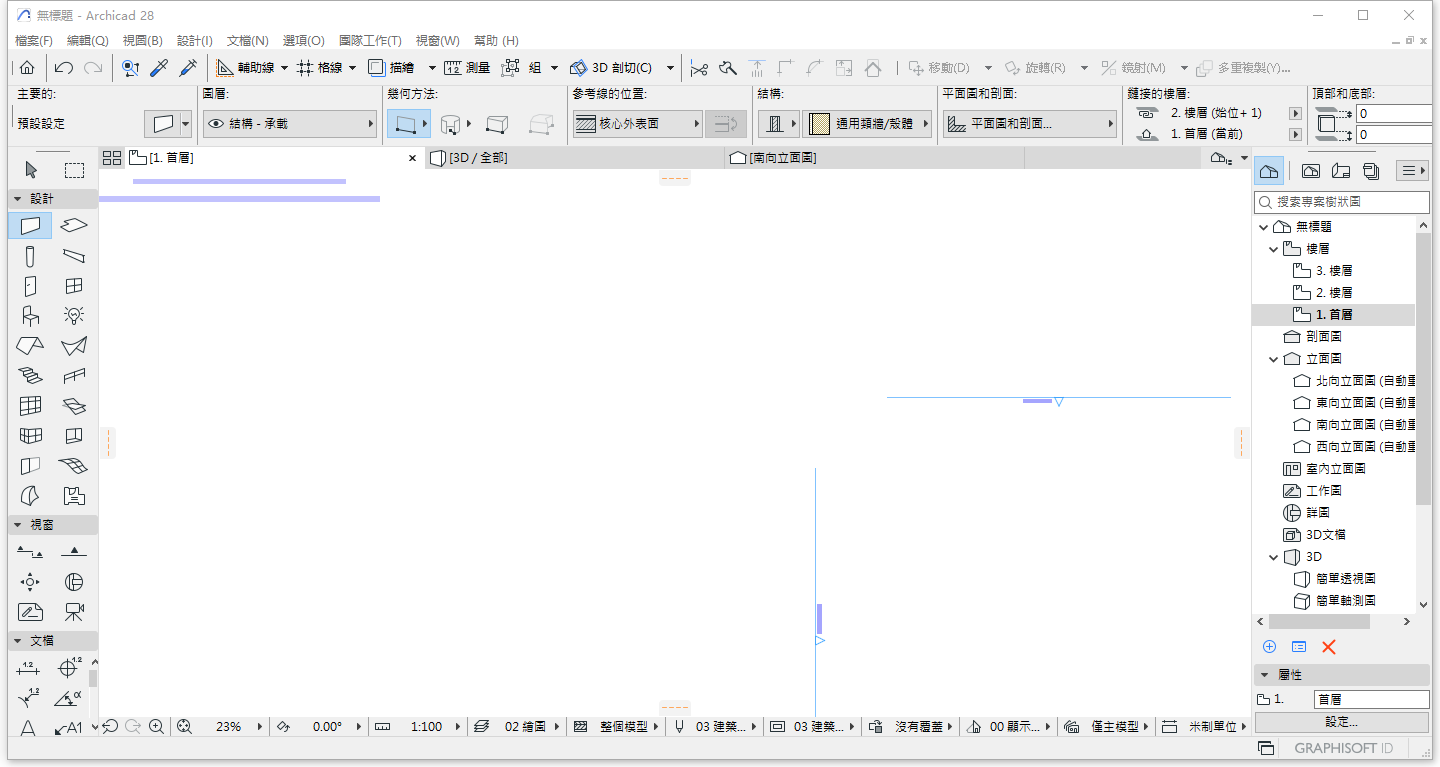1440x767 pixels.
Task: Toggle the 輔助線 guide lines button
Action: (x=246, y=68)
